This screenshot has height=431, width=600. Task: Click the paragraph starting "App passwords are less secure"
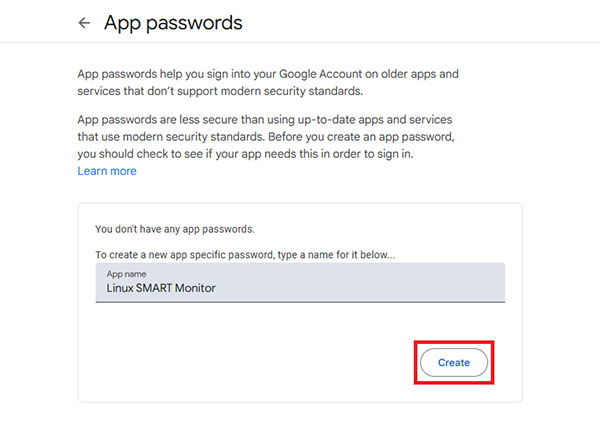point(267,136)
